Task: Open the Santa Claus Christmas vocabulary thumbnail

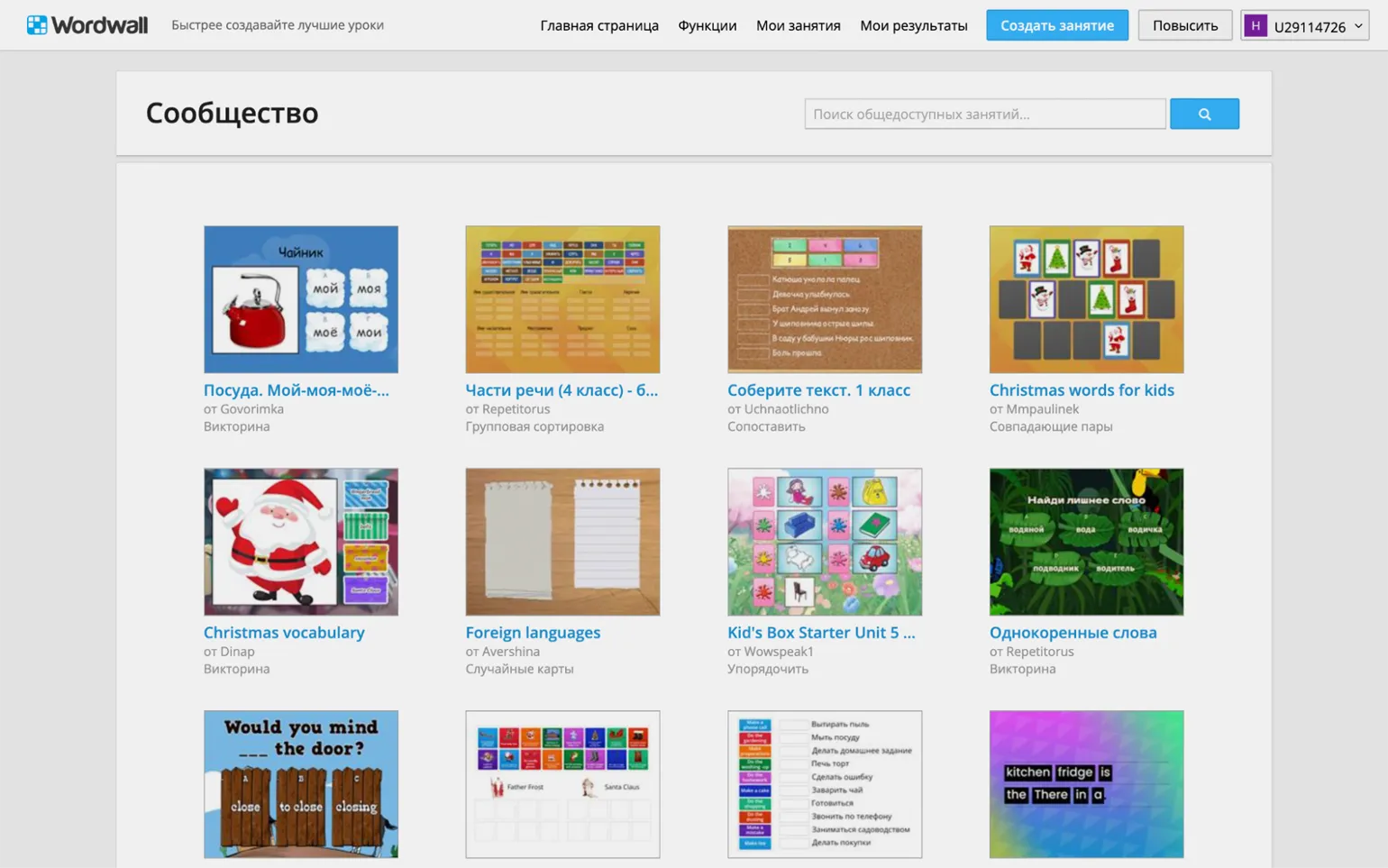Action: [x=300, y=542]
